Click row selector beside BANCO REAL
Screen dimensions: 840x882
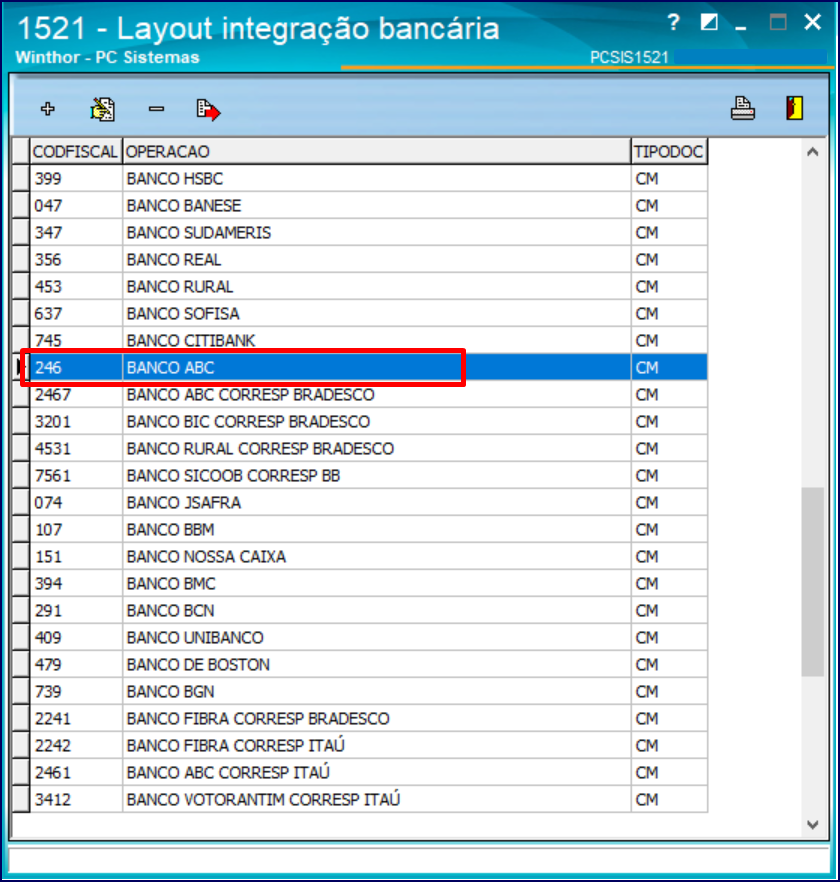pos(21,260)
